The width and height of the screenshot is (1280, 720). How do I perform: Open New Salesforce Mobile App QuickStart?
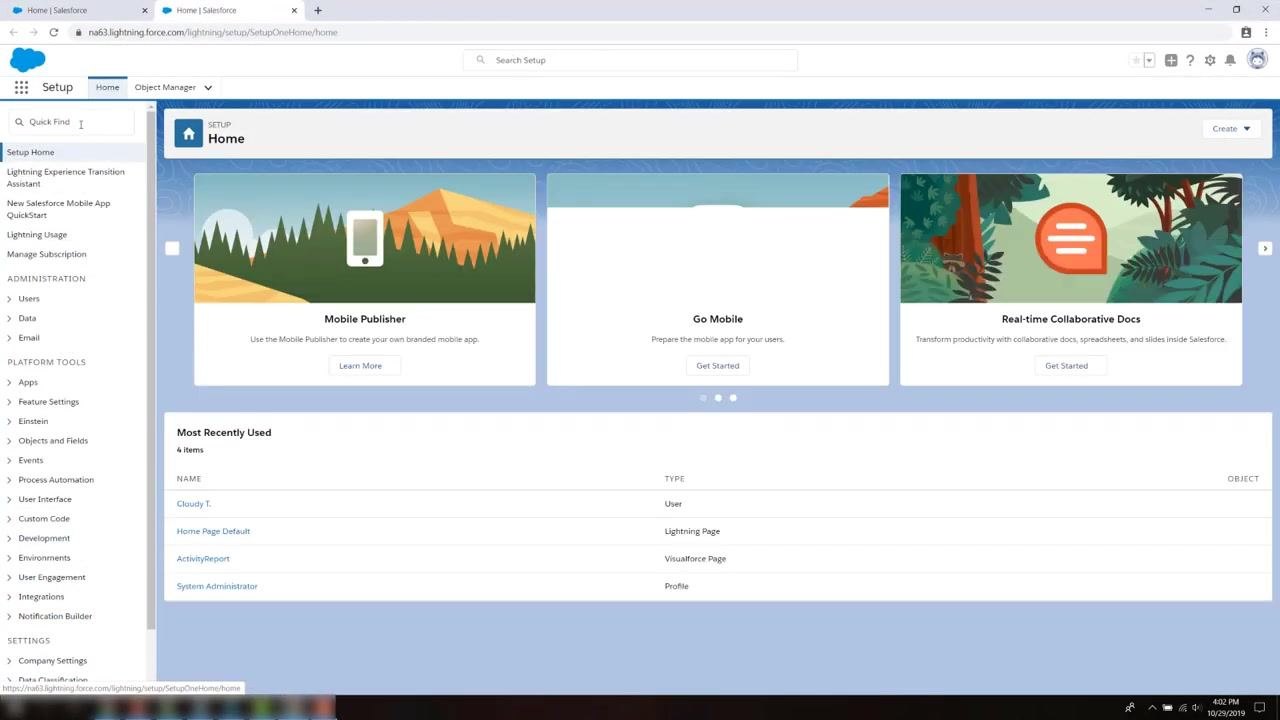pyautogui.click(x=59, y=209)
